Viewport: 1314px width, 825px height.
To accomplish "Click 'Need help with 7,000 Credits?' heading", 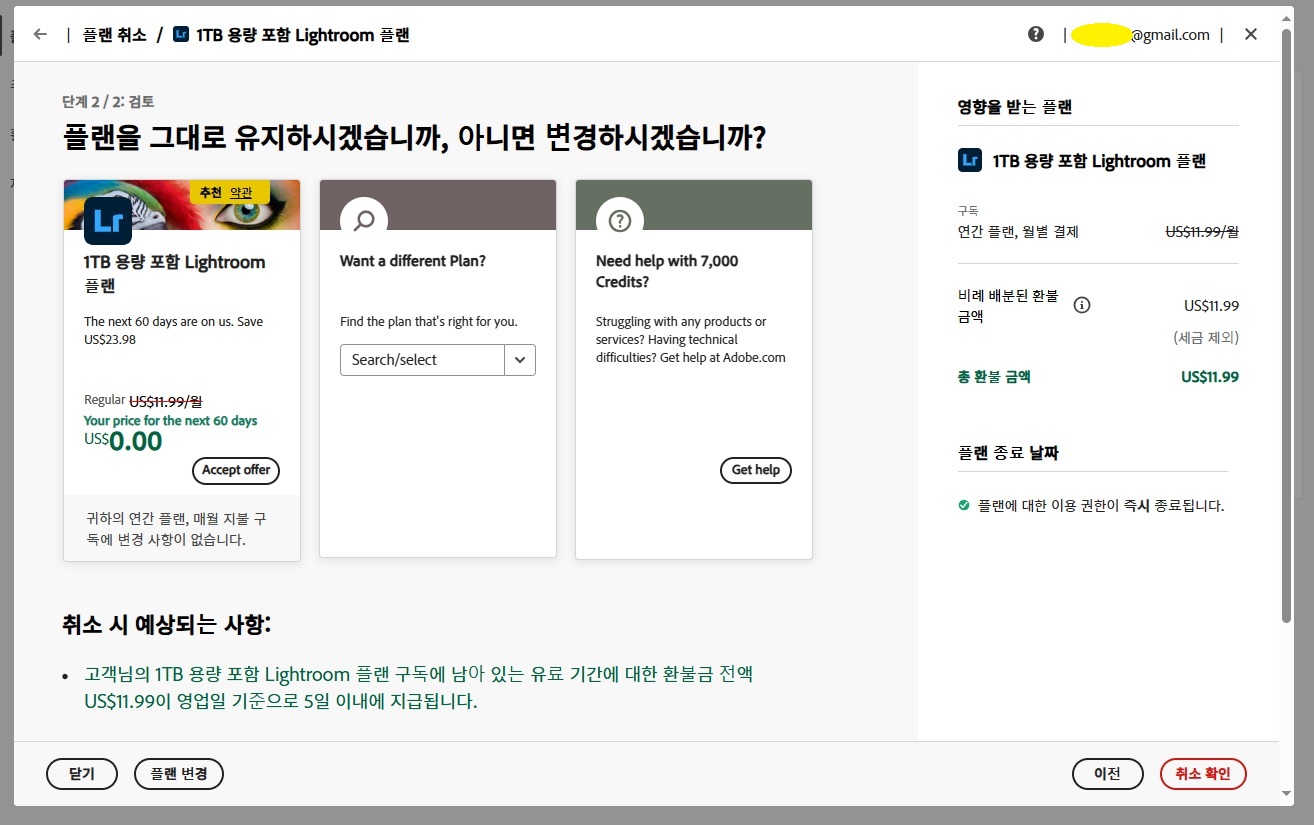I will tap(667, 271).
